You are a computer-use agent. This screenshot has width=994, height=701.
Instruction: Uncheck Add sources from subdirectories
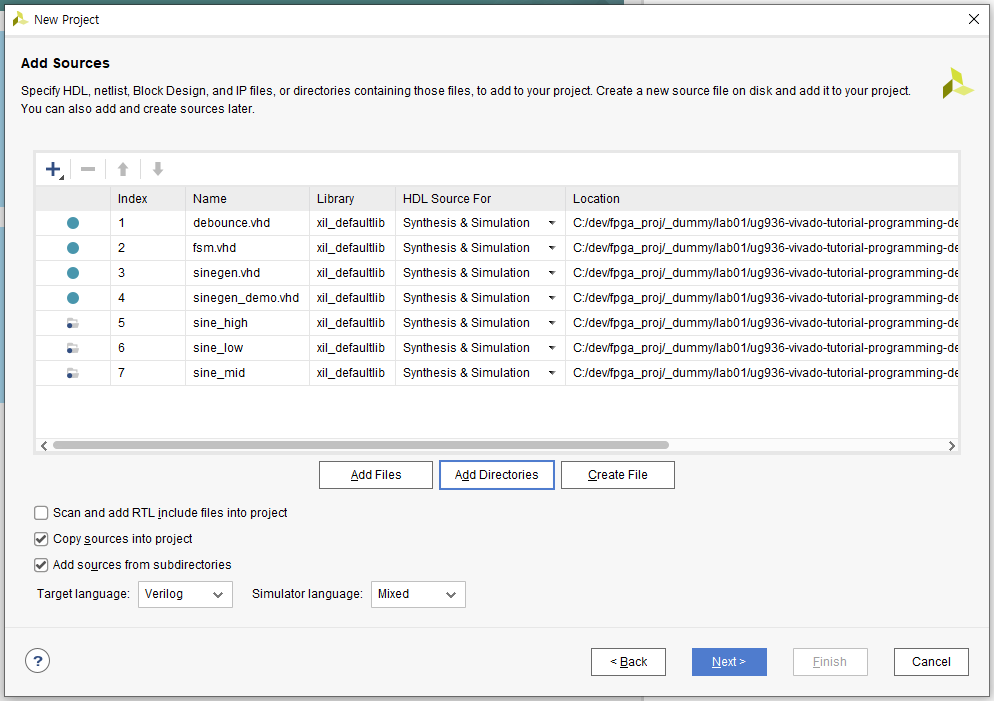tap(41, 565)
